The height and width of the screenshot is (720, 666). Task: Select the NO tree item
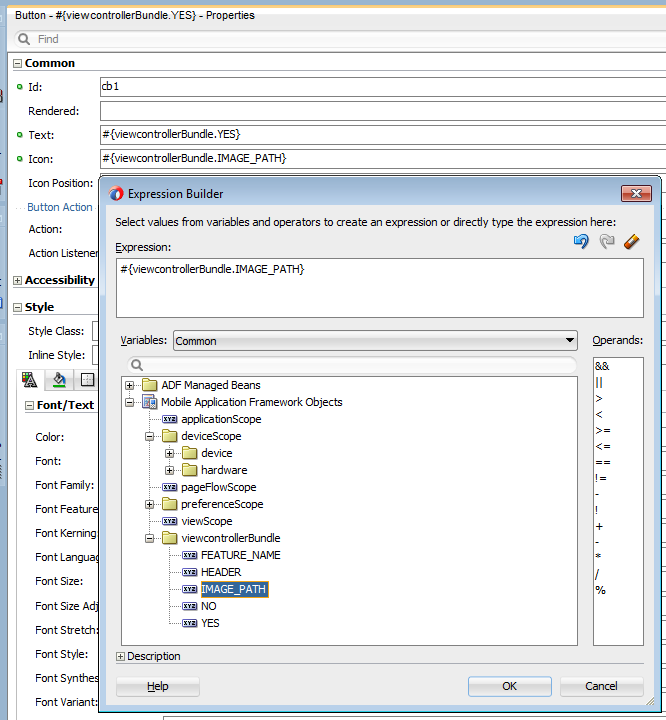(209, 606)
